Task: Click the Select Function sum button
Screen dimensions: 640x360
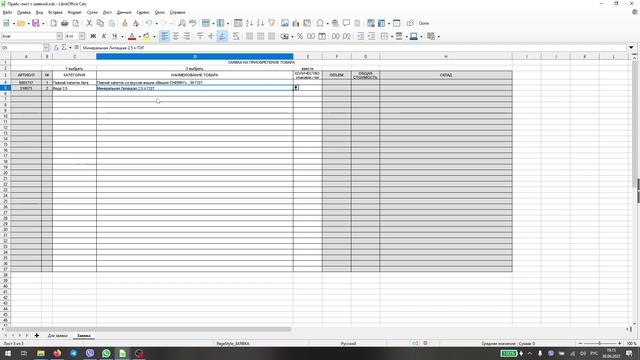Action: click(64, 48)
